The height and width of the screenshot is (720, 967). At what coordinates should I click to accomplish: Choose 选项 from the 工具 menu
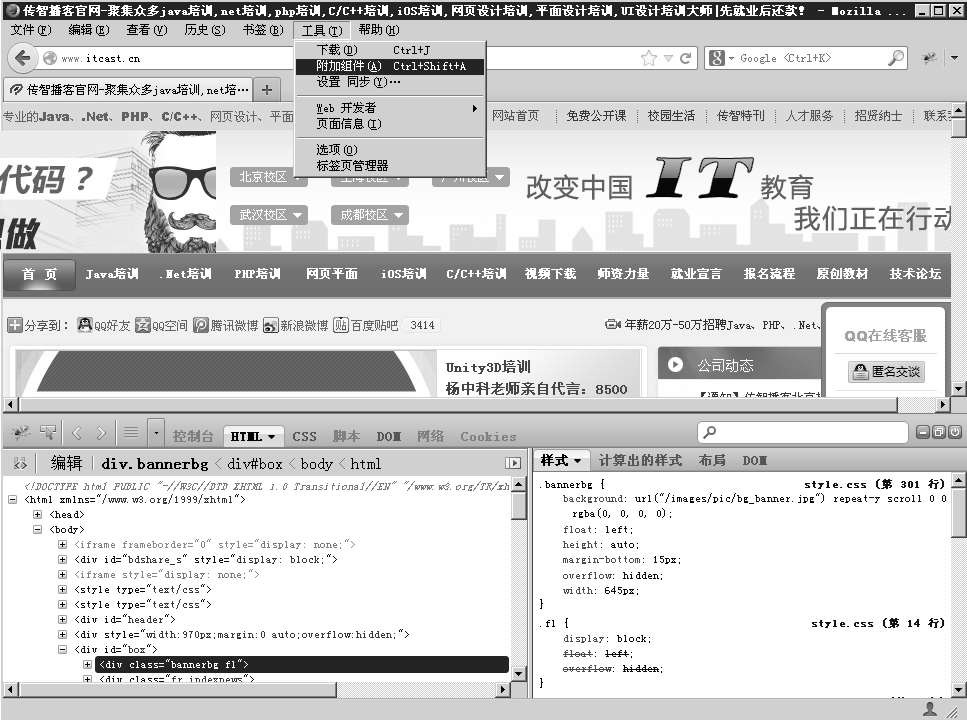pos(390,150)
